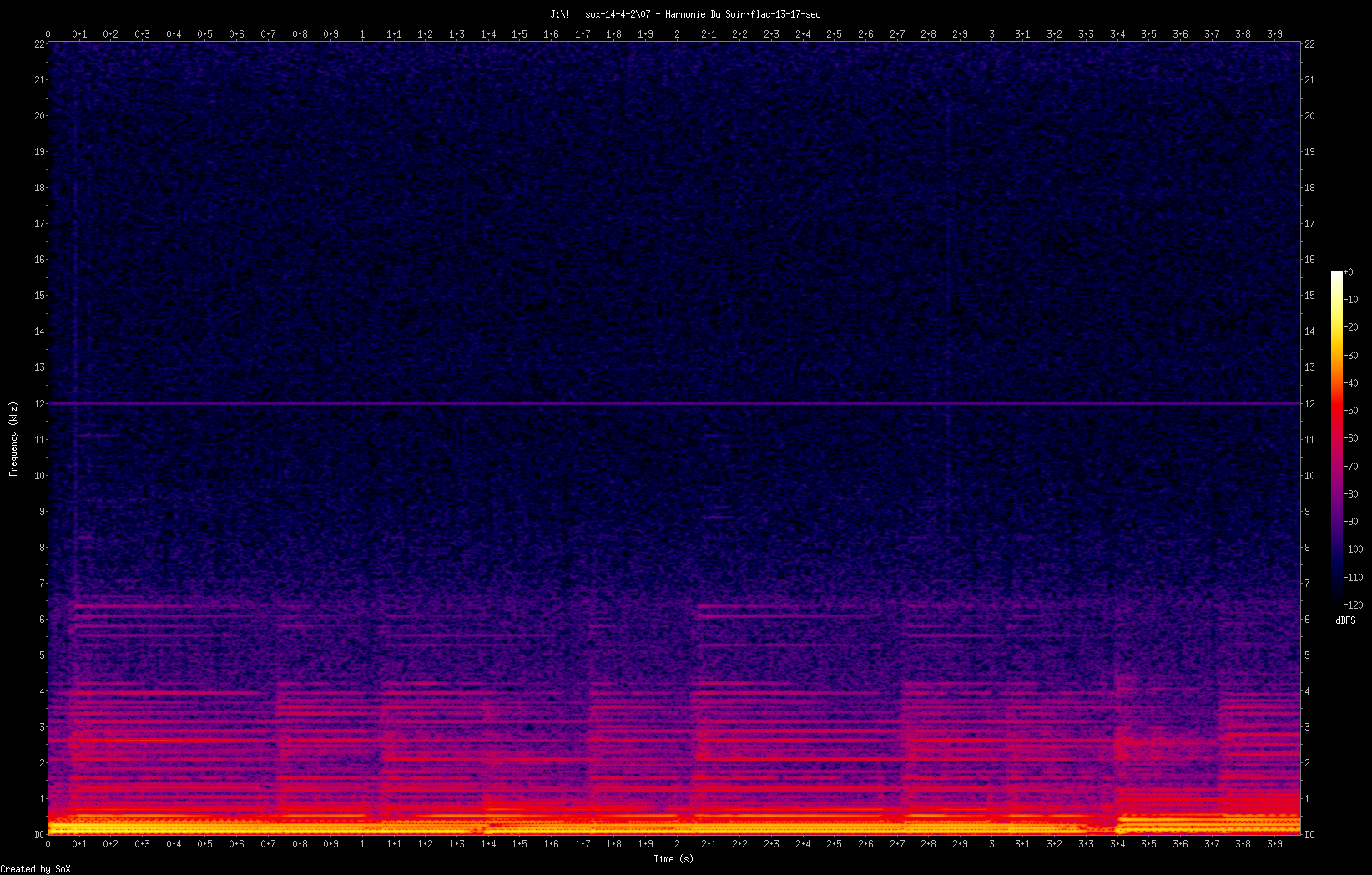
Task: Click the "18" tick on the right frequency axis
Action: [x=1309, y=188]
